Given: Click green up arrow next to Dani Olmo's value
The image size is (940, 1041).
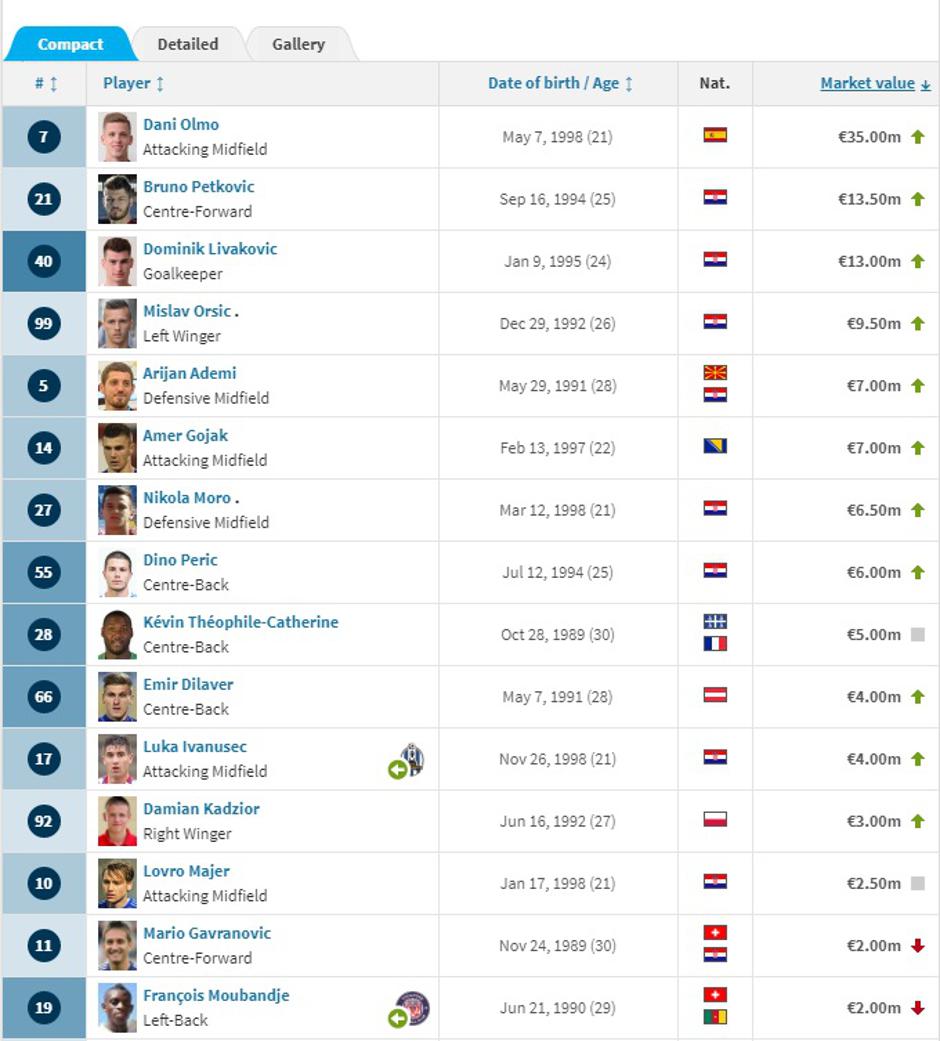Looking at the screenshot, I should [x=917, y=137].
